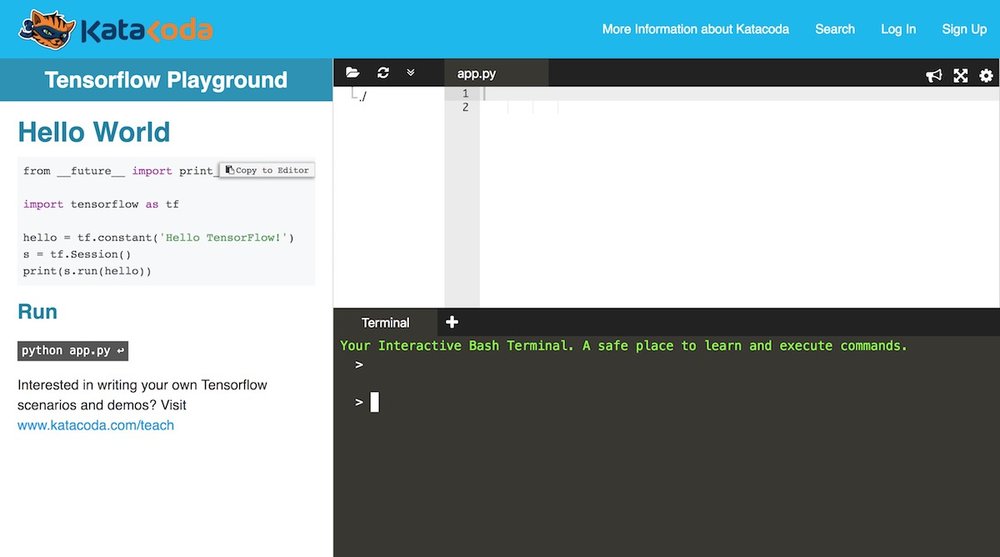Click the tf.constant 'Hello TensorFlow!' code line
Viewport: 1000px width, 557px height.
[x=159, y=238]
